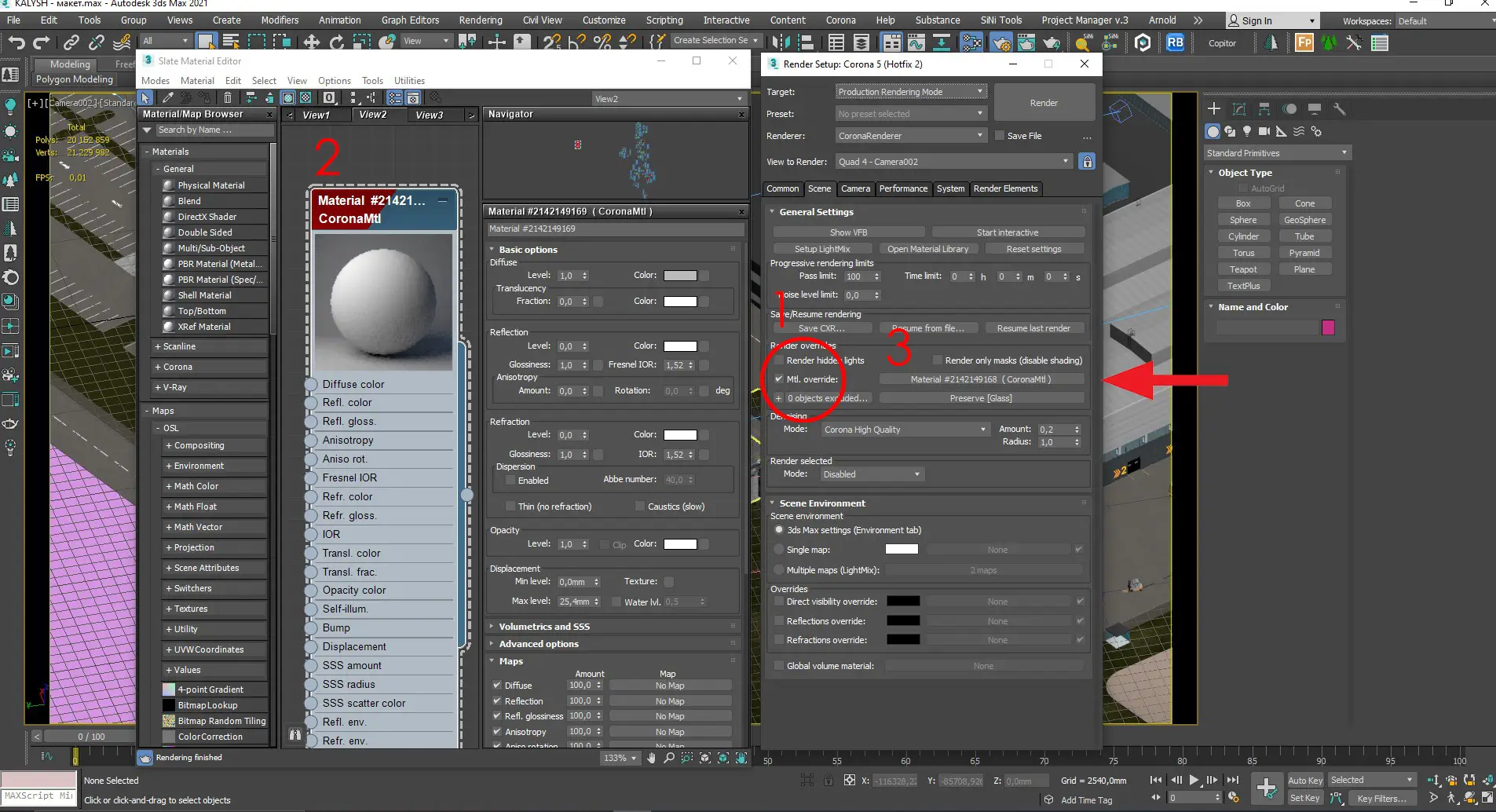This screenshot has height=812, width=1496.
Task: Tick the Save File checkbox
Action: click(x=1000, y=136)
